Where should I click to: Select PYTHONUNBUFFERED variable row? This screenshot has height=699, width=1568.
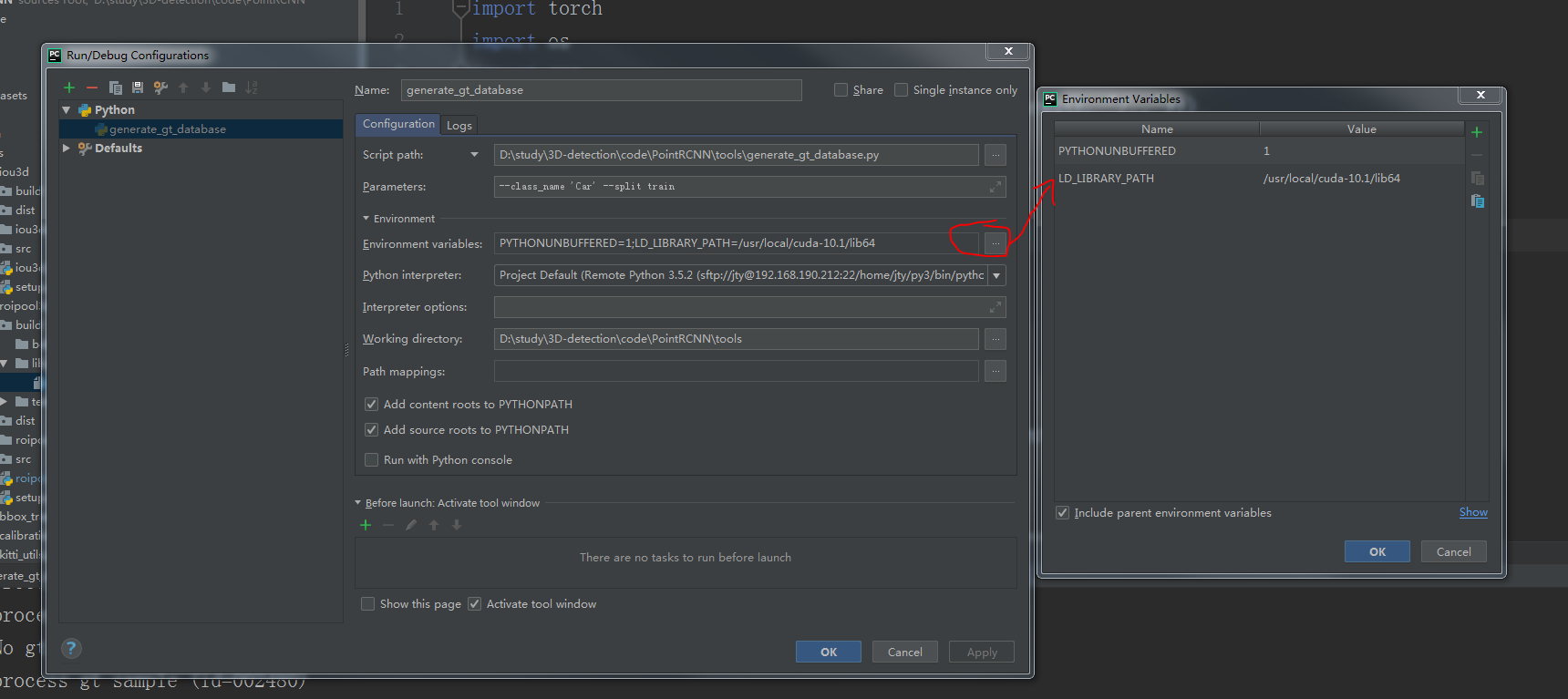[x=1259, y=150]
